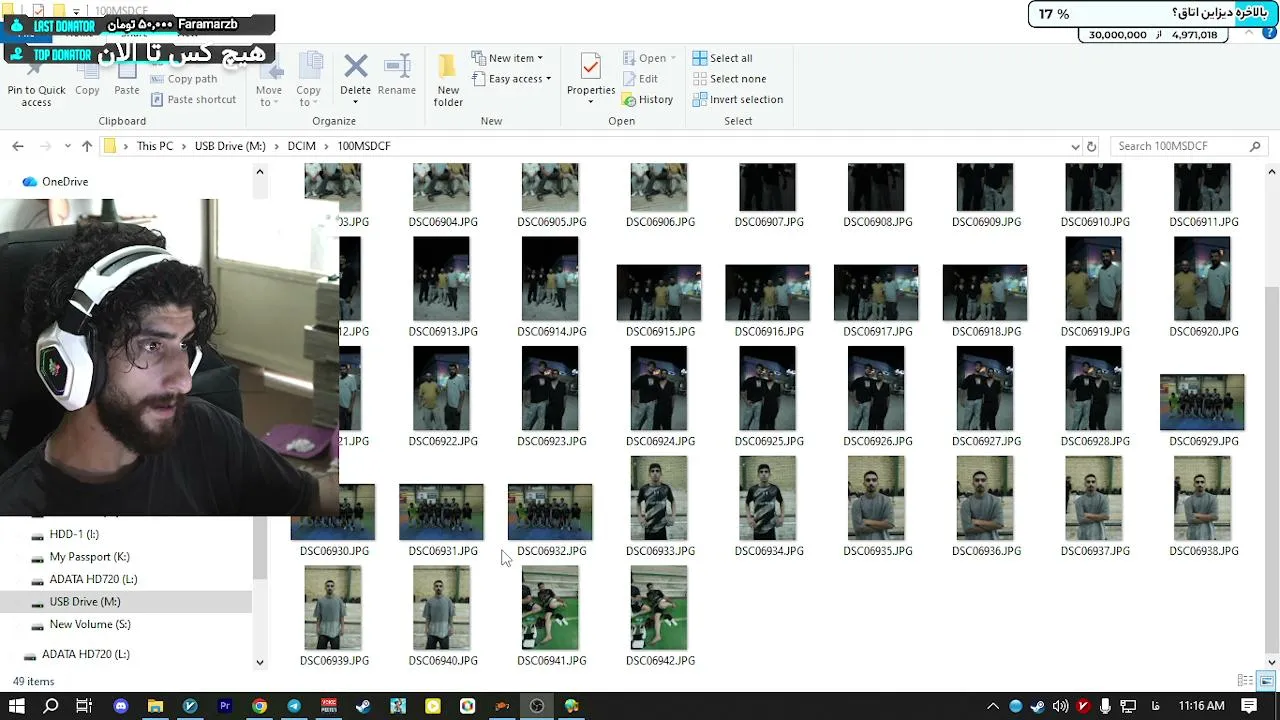Refresh the 100MSDCF folder view
The image size is (1280, 720).
coord(1091,146)
